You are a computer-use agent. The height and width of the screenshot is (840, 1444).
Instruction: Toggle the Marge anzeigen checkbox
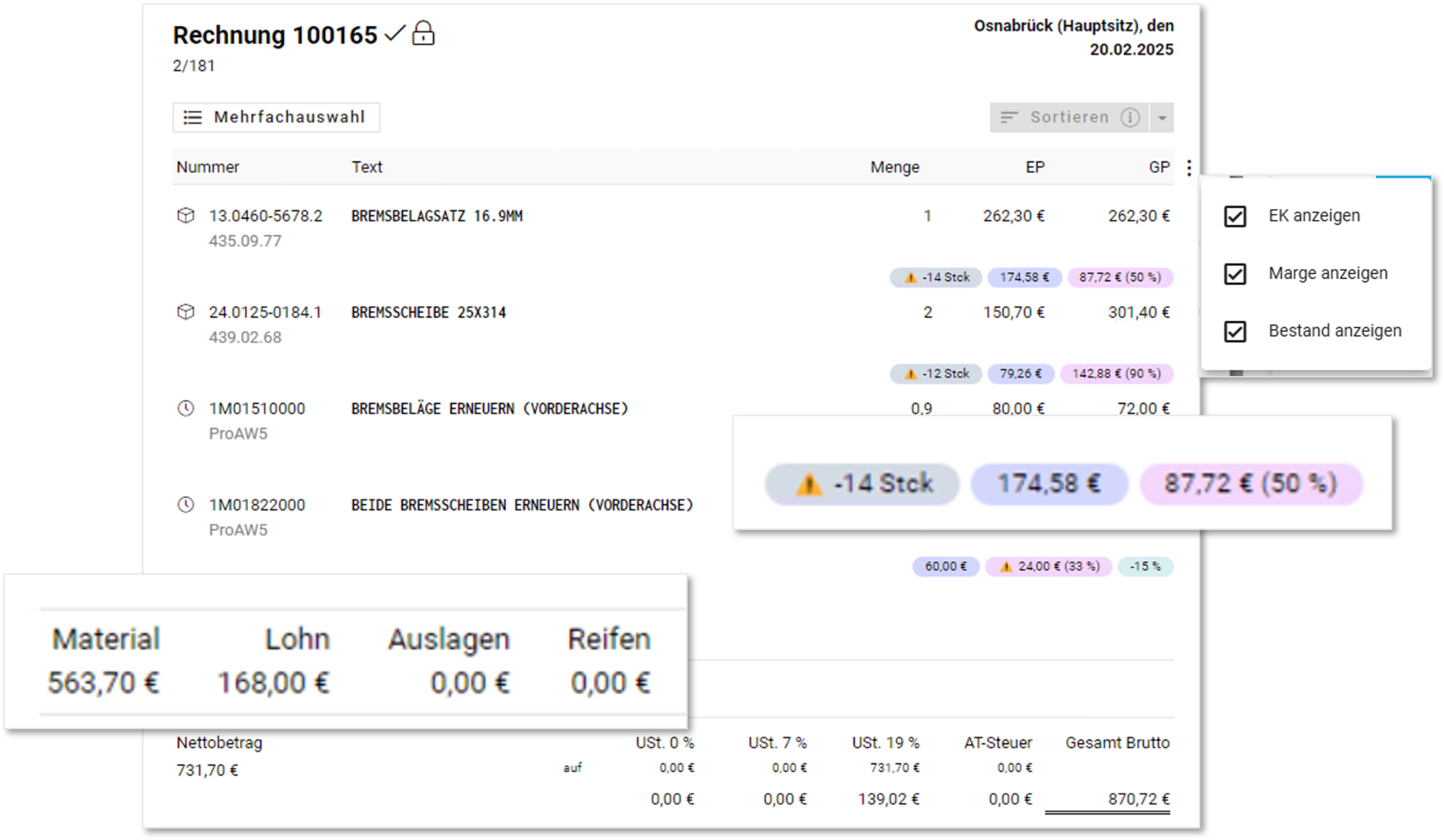1235,274
